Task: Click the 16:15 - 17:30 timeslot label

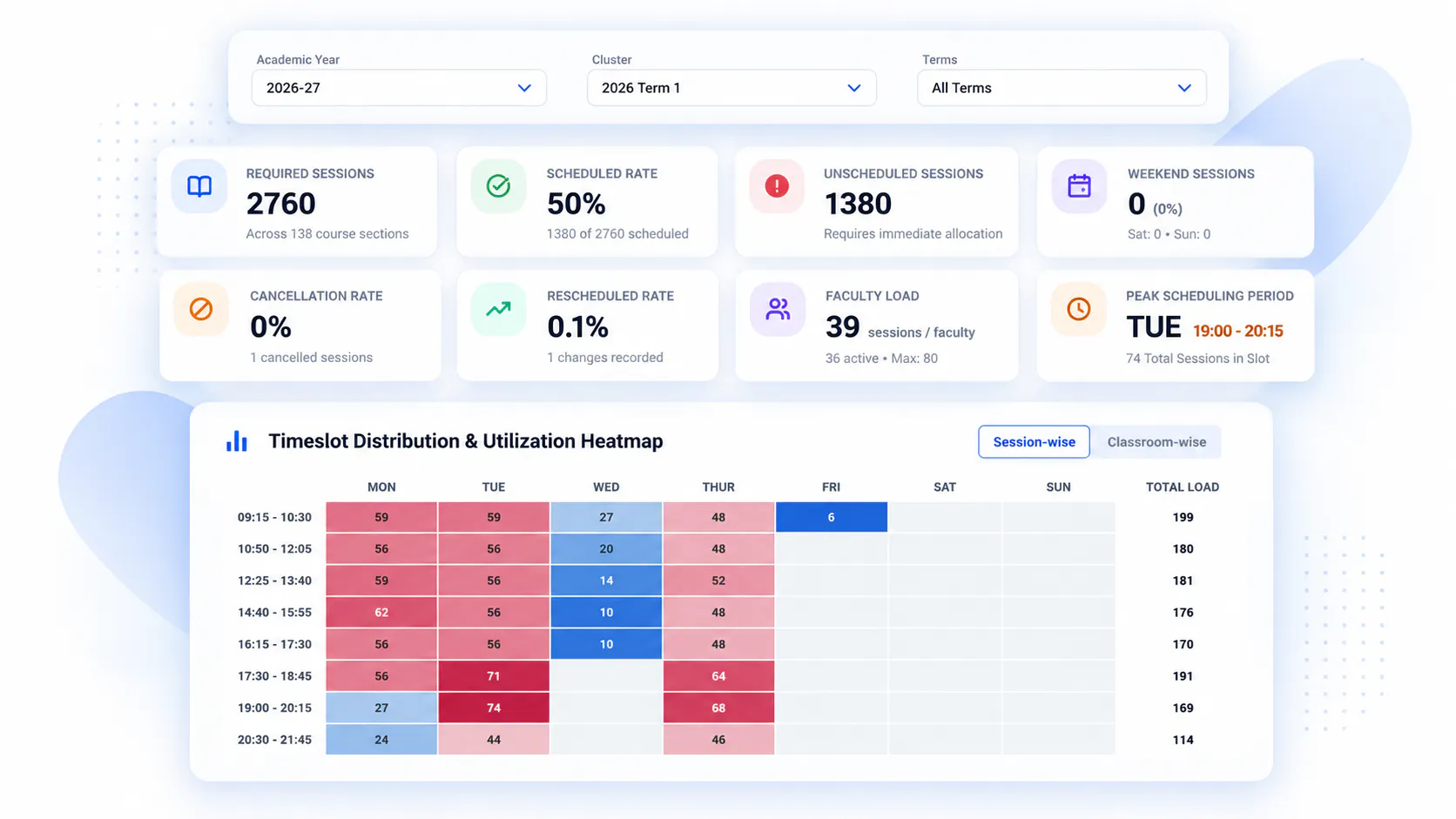Action: click(x=274, y=644)
